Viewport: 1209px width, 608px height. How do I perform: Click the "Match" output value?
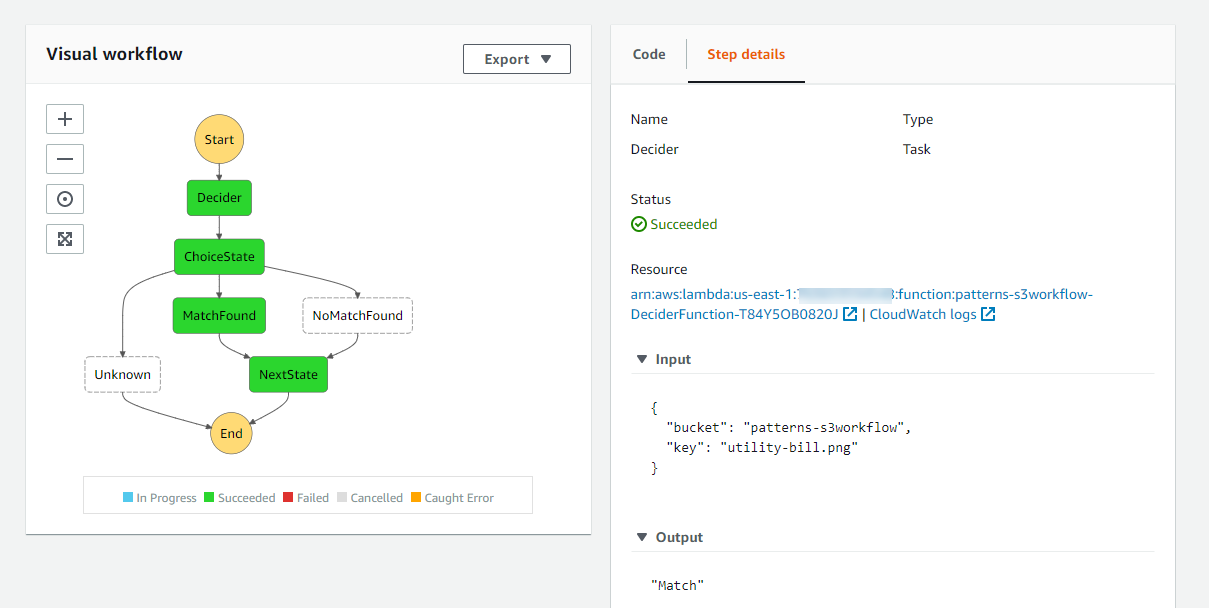pyautogui.click(x=678, y=584)
